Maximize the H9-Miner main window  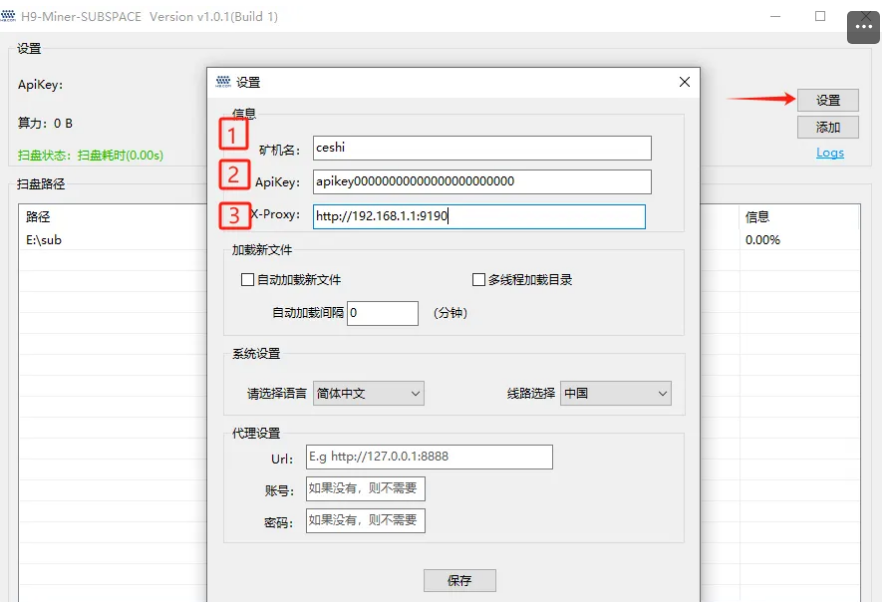(820, 16)
